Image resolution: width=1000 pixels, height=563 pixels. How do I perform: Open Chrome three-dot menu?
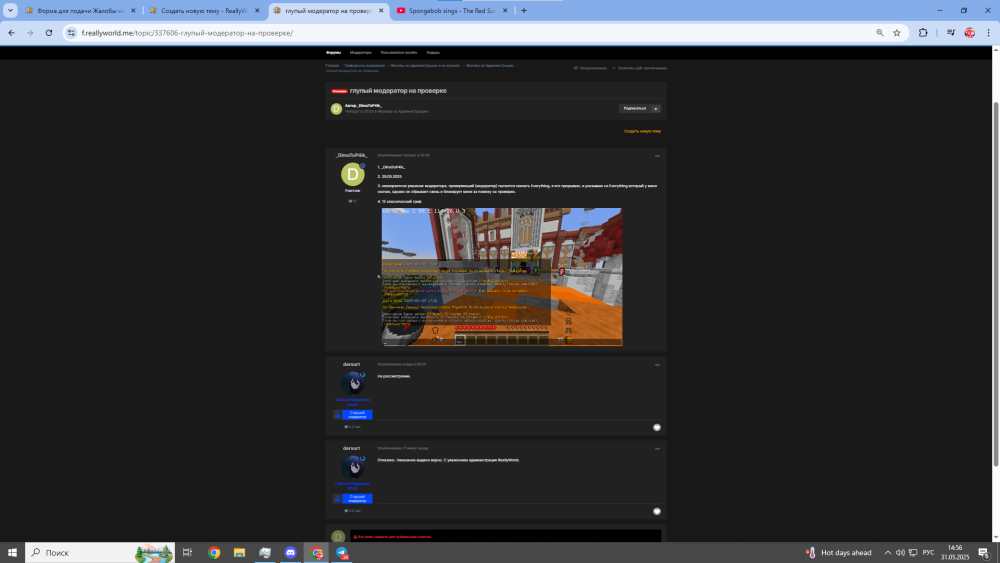tap(989, 33)
